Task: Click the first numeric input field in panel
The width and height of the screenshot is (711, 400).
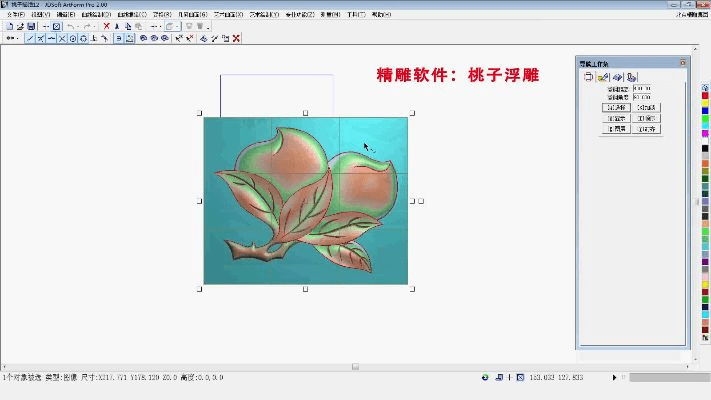Action: click(641, 88)
